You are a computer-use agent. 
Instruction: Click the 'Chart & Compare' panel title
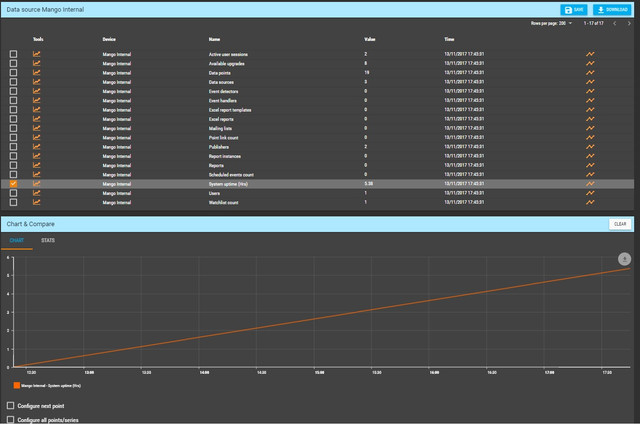(x=31, y=224)
